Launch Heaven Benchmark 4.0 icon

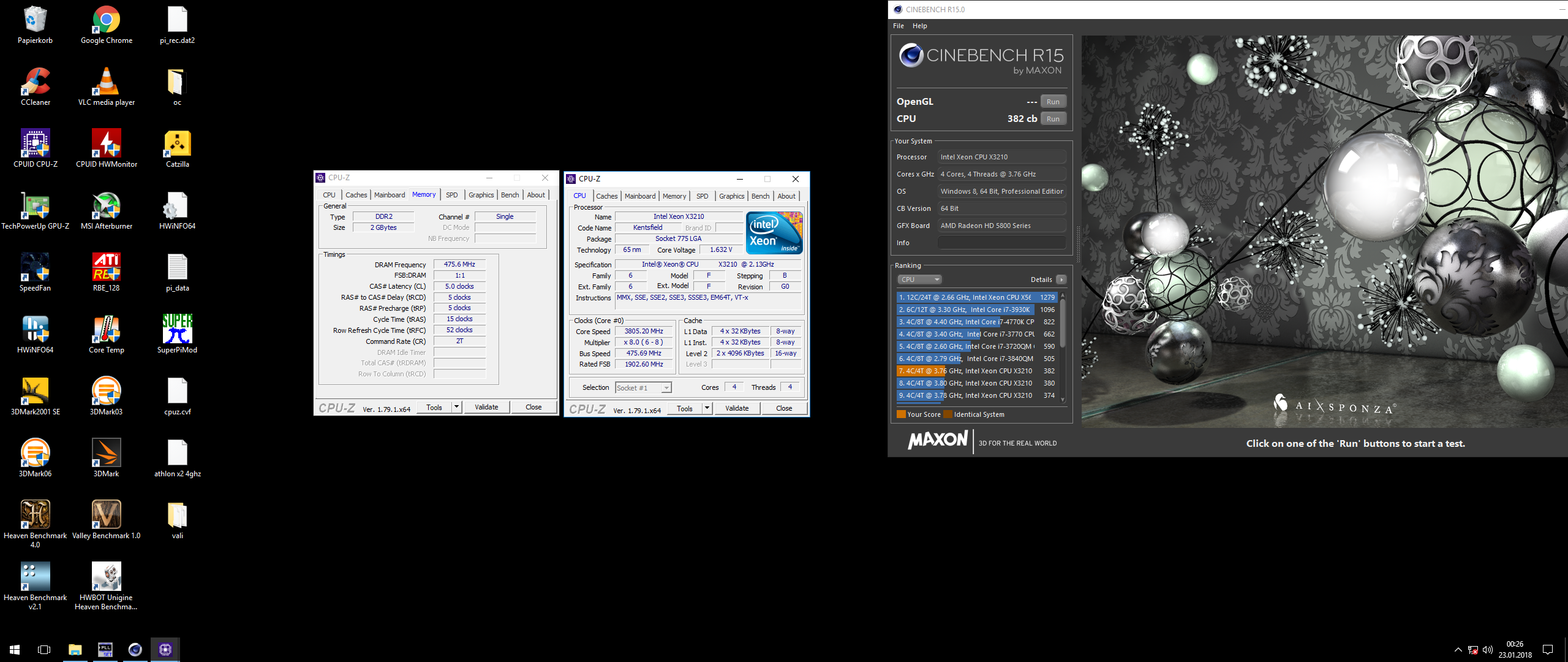coord(35,524)
